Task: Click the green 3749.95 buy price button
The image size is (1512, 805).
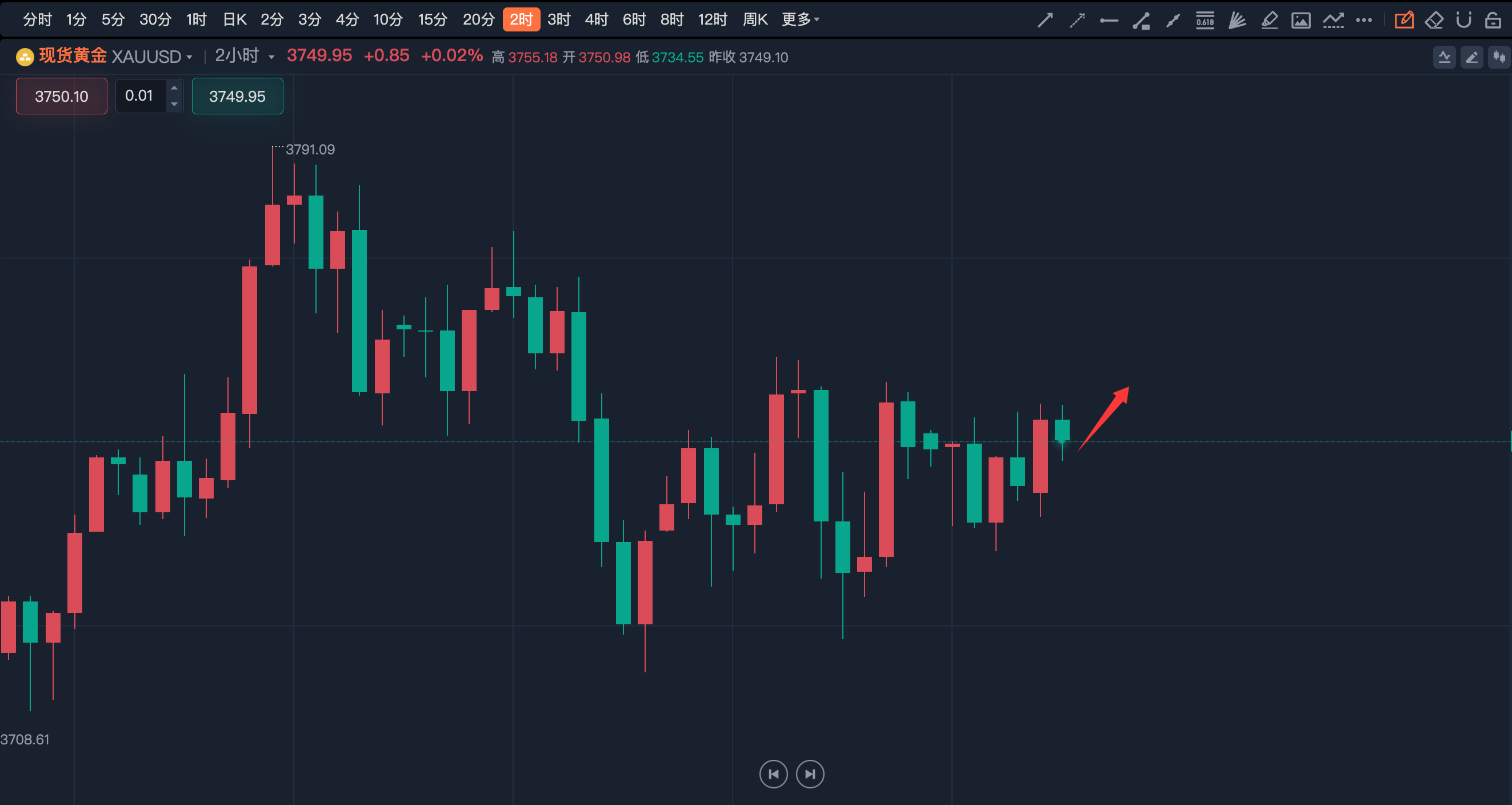Action: (237, 96)
